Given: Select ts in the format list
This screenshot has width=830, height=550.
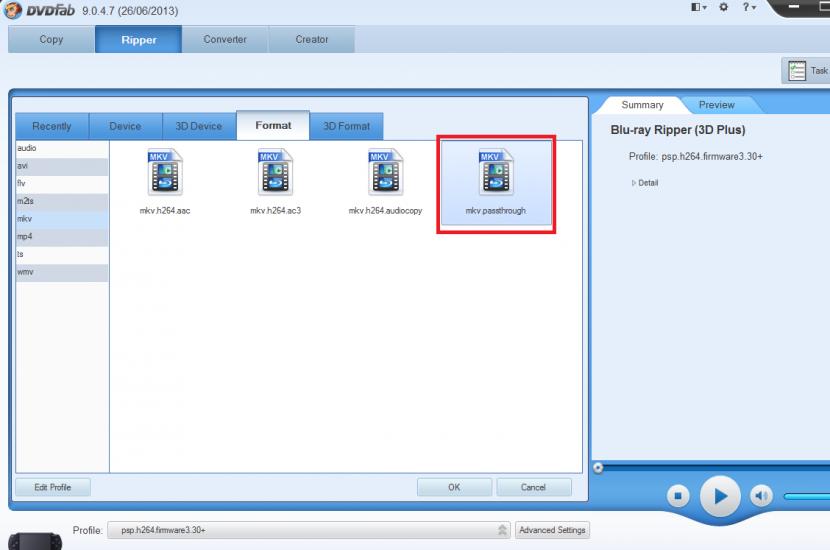Looking at the screenshot, I should click(x=62, y=255).
